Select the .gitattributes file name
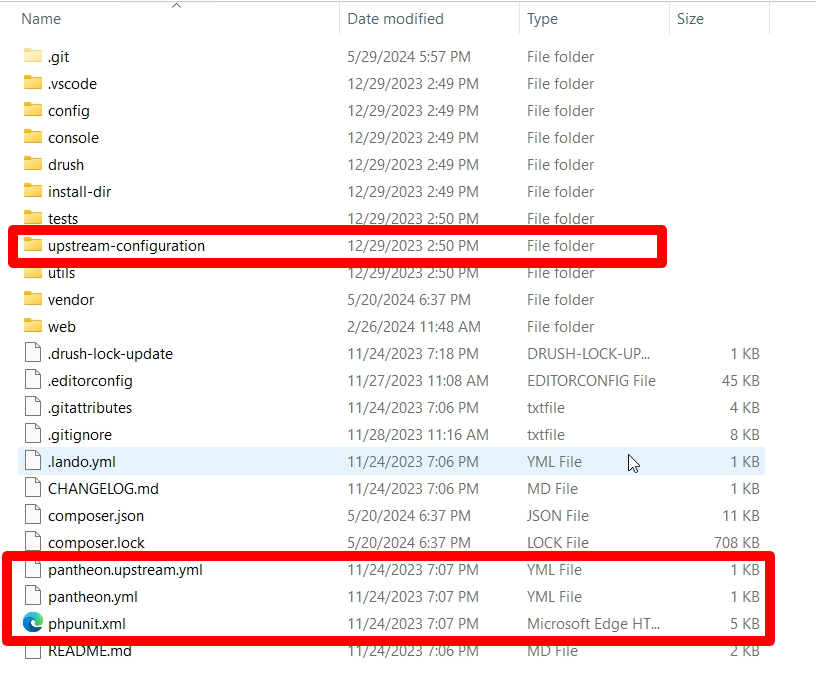 (x=90, y=408)
